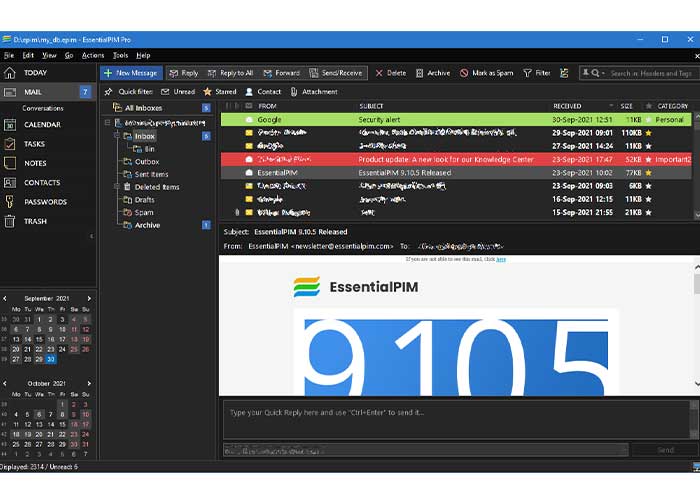The height and width of the screenshot is (500, 700).
Task: Open the Drafts folder
Action: (x=144, y=200)
